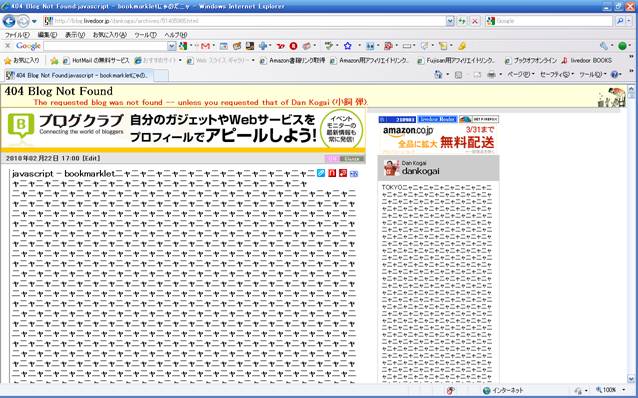
Task: Click the Stop loading X button
Action: click(474, 21)
